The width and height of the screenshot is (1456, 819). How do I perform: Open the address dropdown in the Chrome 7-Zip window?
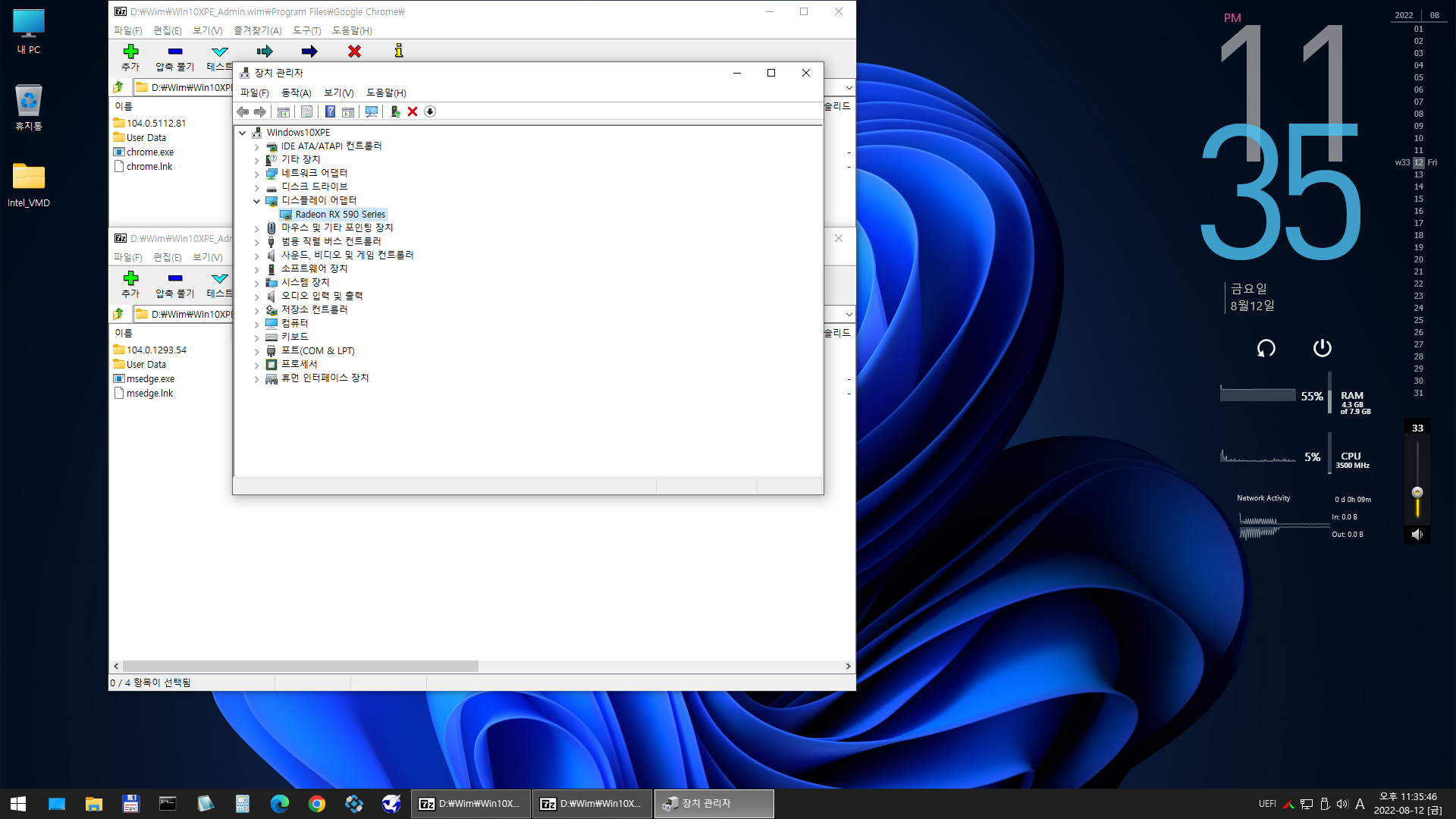[x=849, y=87]
